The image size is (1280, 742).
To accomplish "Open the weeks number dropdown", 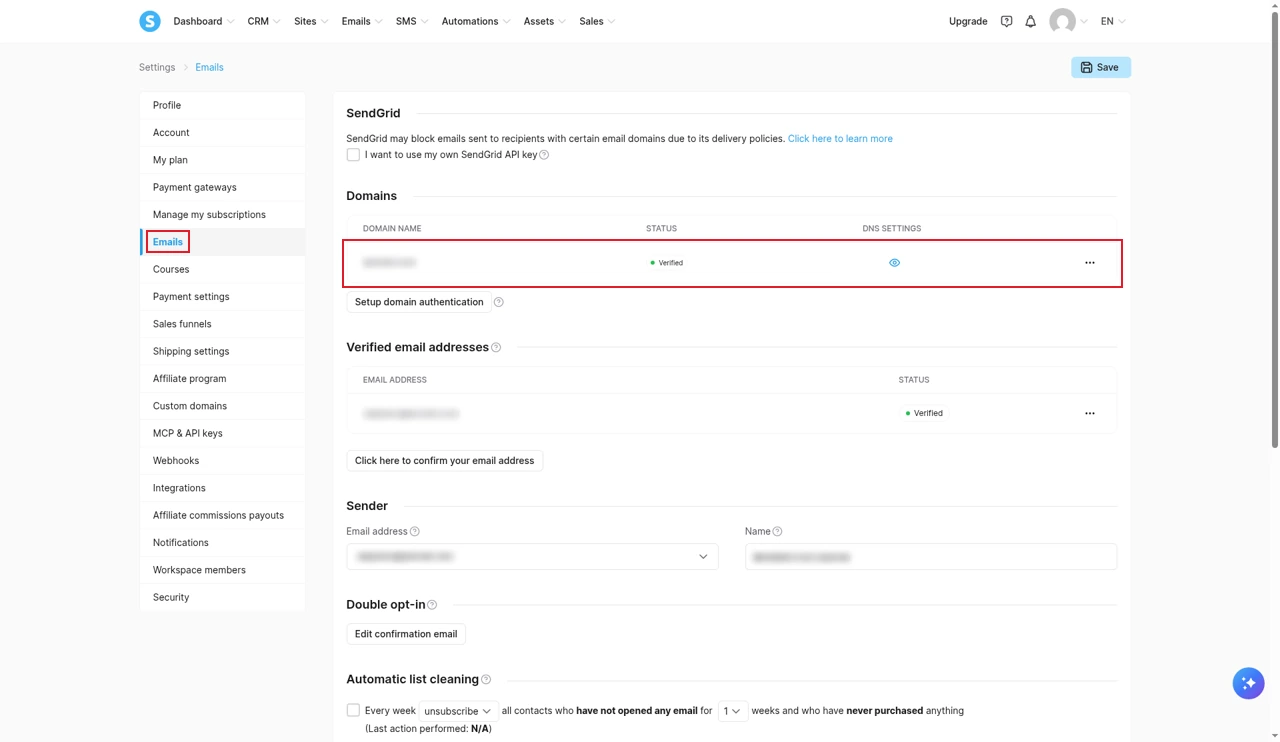I will click(733, 711).
